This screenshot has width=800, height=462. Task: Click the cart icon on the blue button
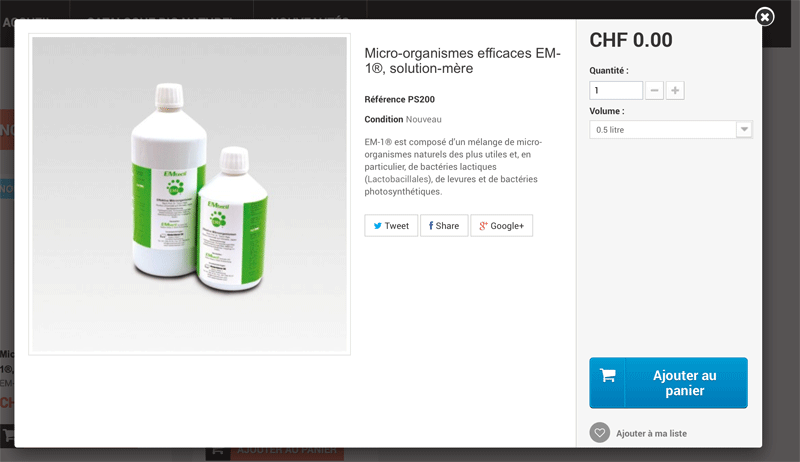click(x=607, y=376)
